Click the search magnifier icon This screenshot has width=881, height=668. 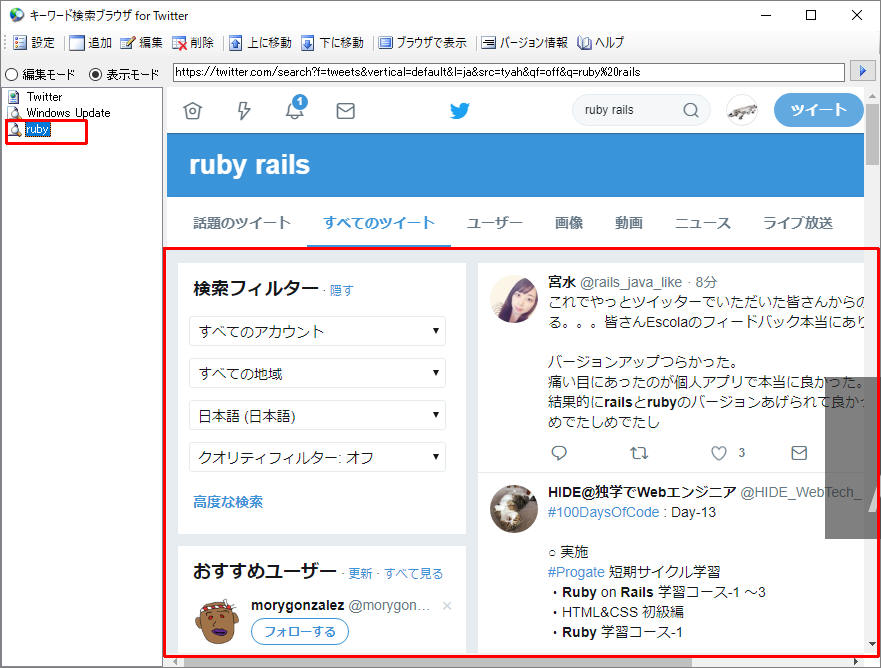click(691, 110)
